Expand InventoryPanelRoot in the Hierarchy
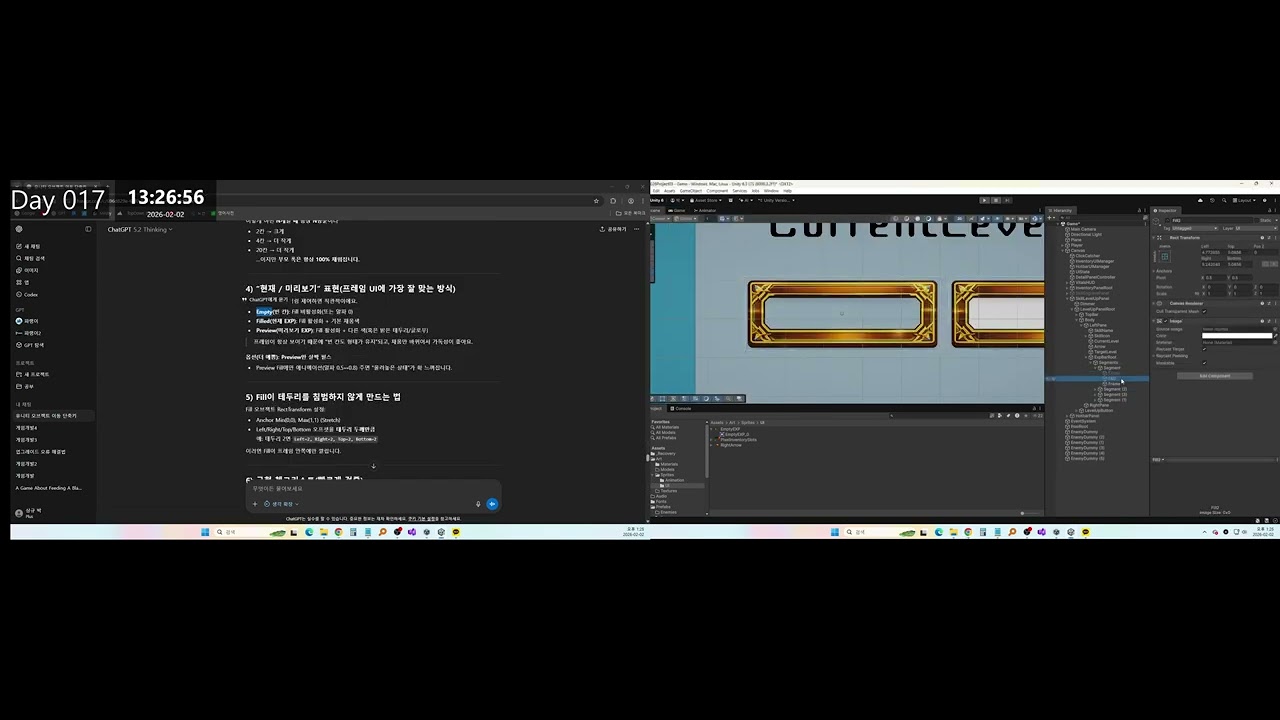This screenshot has height=720, width=1280. click(1067, 288)
